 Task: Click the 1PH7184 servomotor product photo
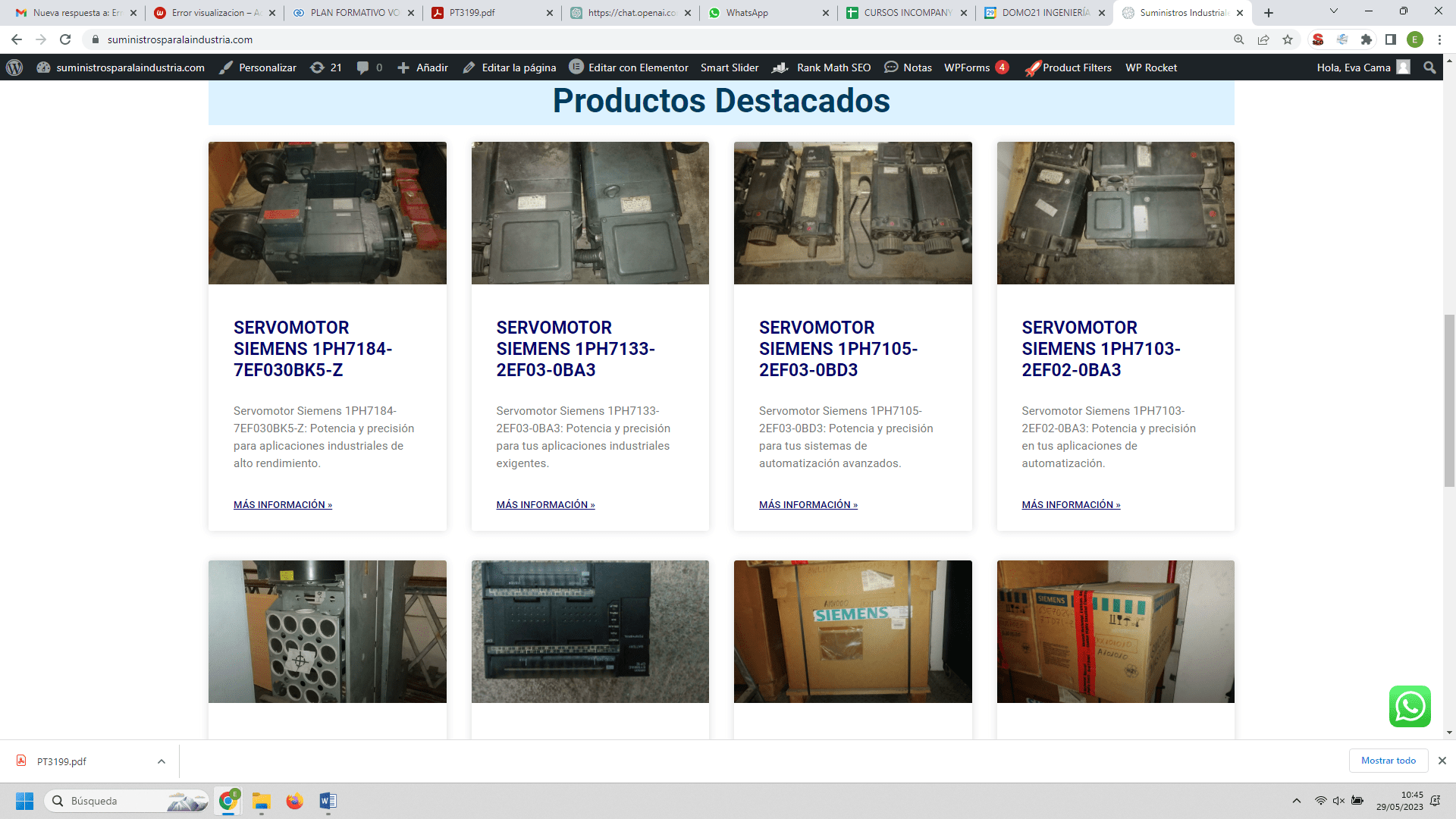[x=328, y=213]
